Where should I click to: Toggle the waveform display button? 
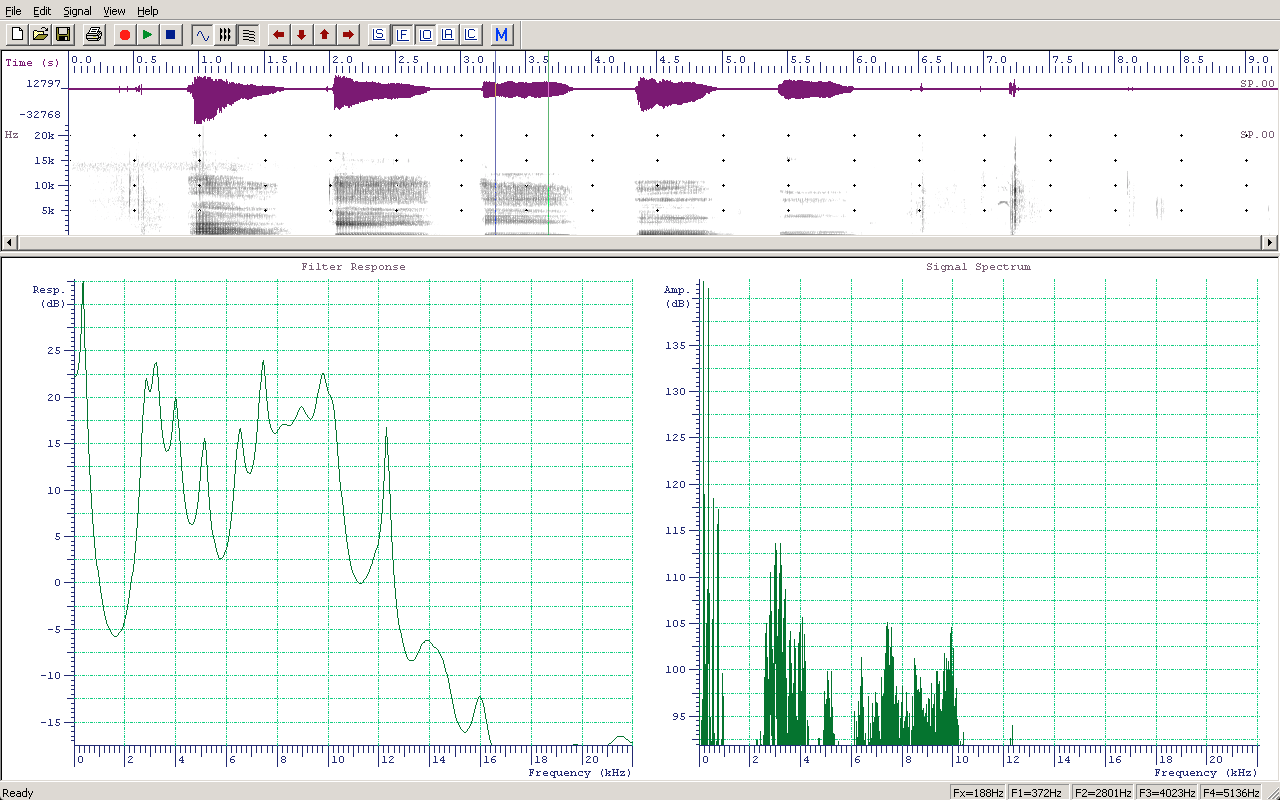point(203,35)
